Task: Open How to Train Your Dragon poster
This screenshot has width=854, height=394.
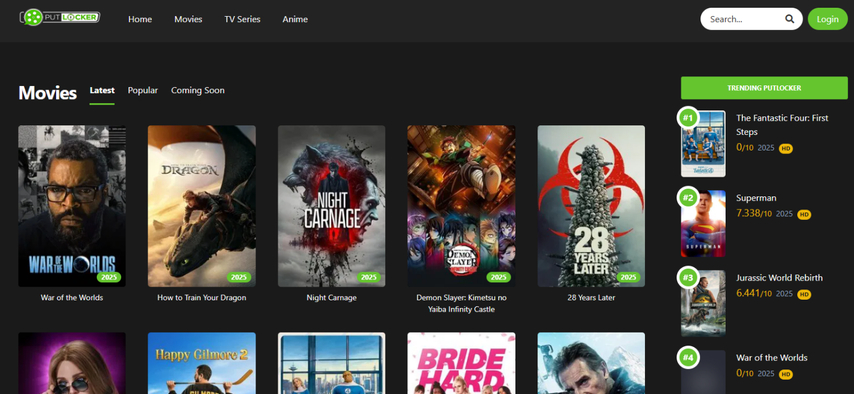Action: pyautogui.click(x=202, y=206)
